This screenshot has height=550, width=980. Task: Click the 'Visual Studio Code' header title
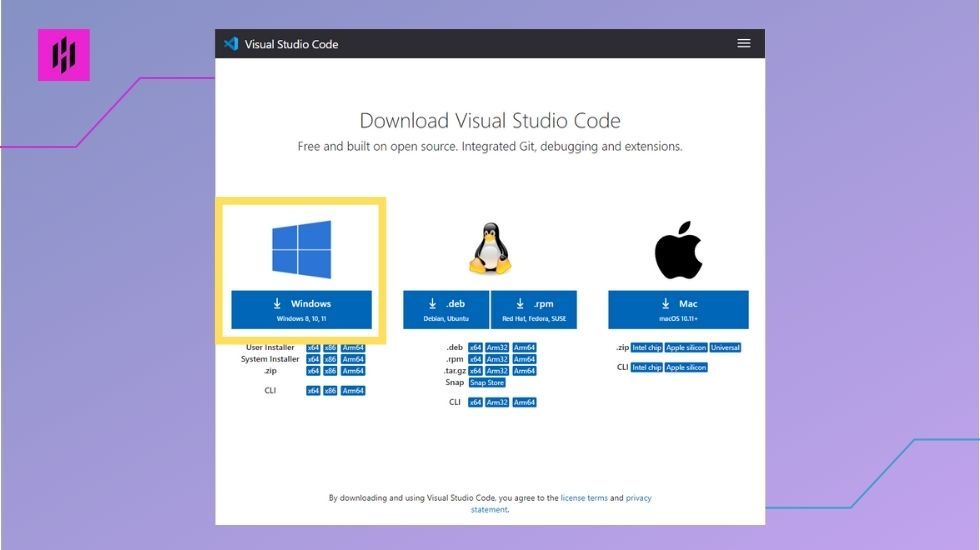pyautogui.click(x=291, y=44)
